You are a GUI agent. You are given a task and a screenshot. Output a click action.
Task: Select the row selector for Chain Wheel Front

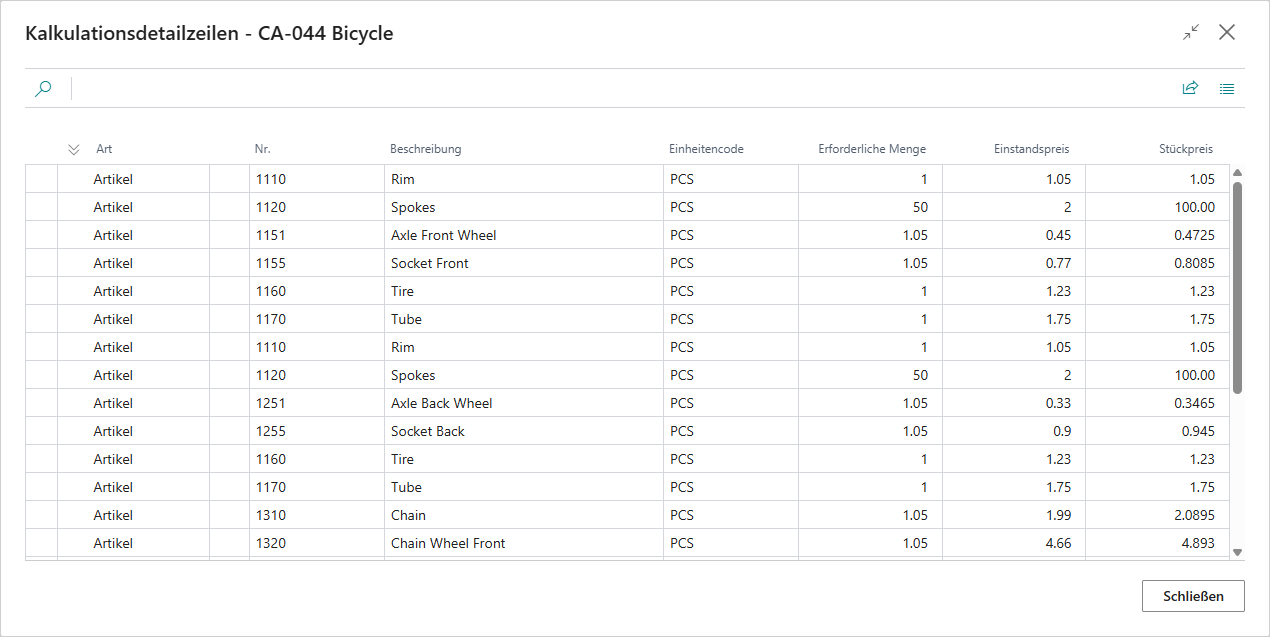click(x=41, y=543)
